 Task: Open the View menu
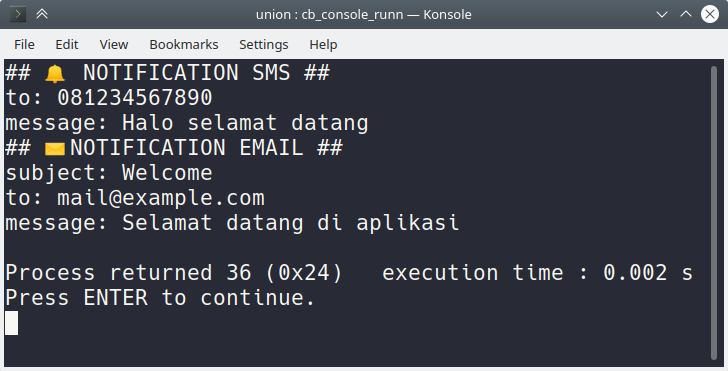(114, 45)
